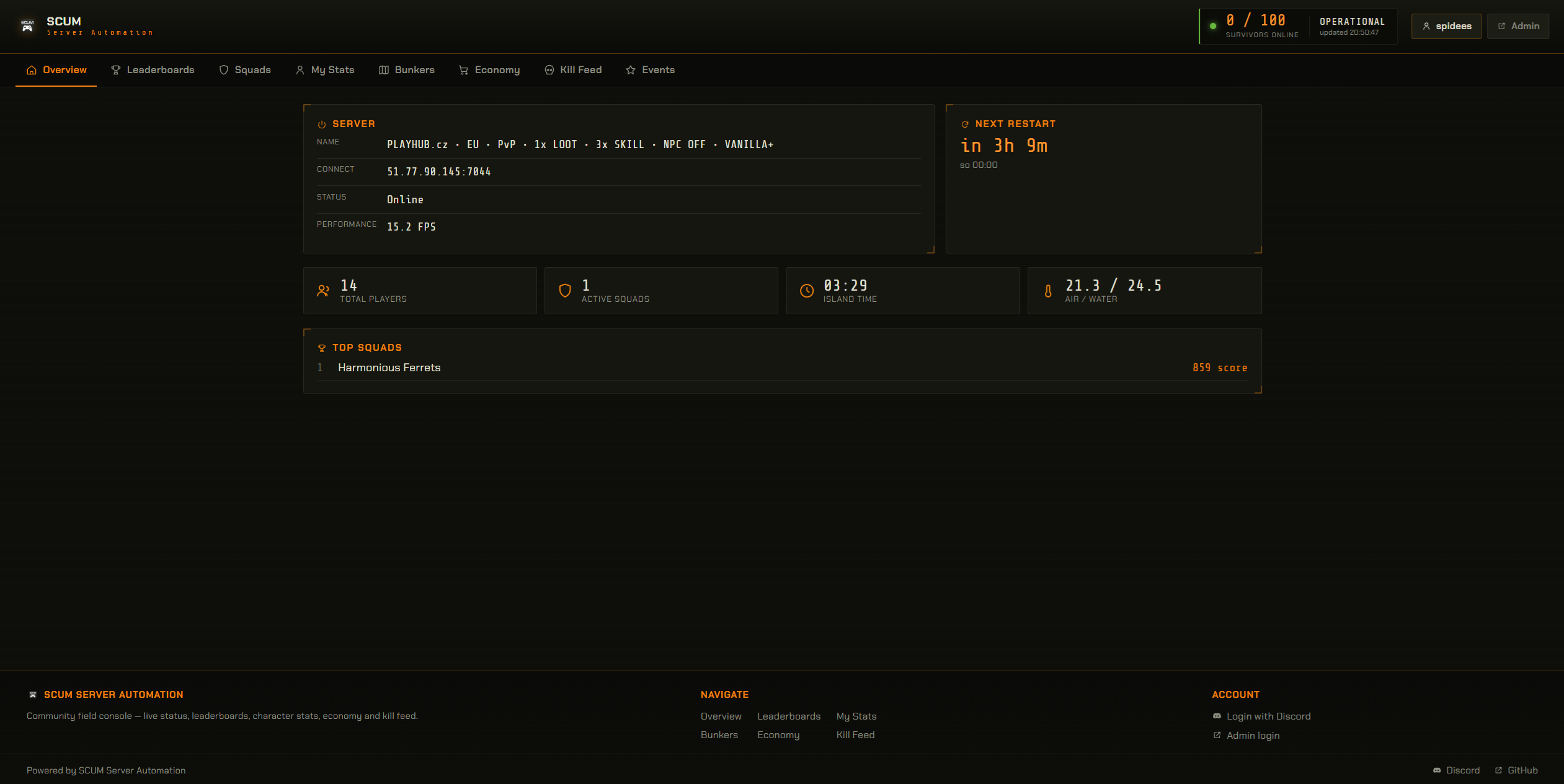Click the home icon beside Overview

point(32,71)
